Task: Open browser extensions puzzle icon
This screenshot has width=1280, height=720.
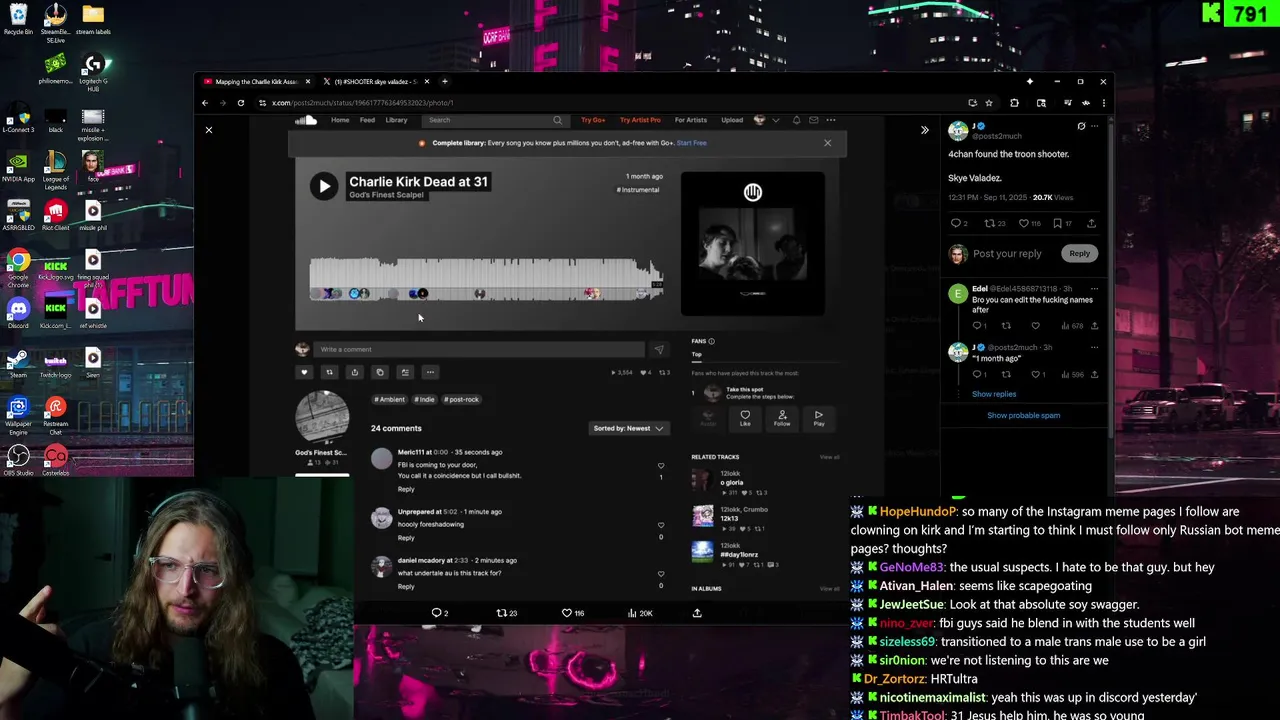Action: pyautogui.click(x=1014, y=103)
